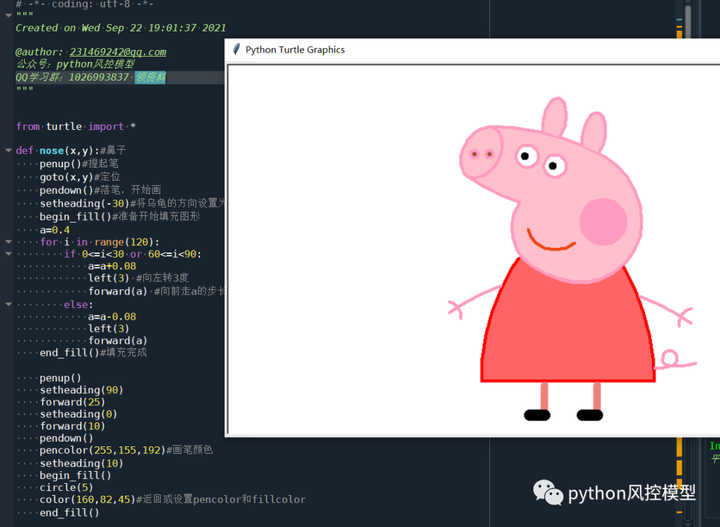
Task: Click the 'for i in range(120):' line
Action: [x=100, y=242]
